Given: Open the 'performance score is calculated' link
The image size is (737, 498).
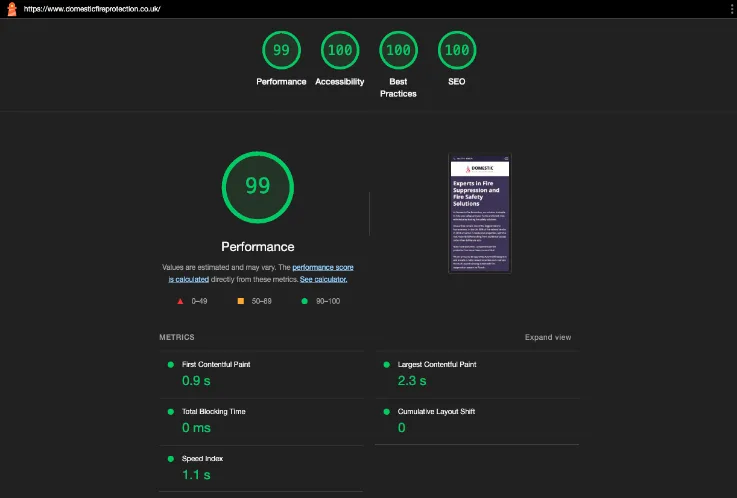Looking at the screenshot, I should pos(322,267).
